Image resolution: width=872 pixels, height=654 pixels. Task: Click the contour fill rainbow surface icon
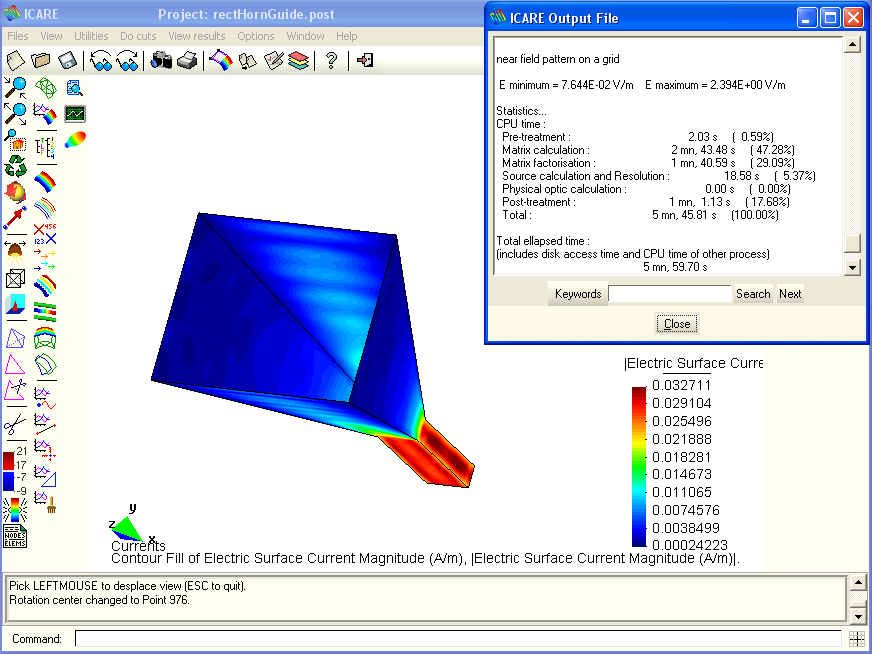[x=45, y=182]
